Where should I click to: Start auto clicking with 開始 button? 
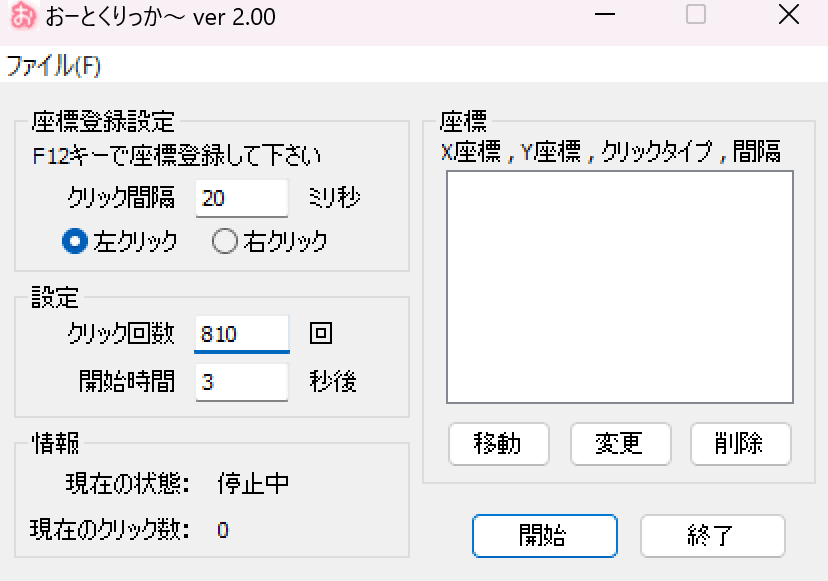click(x=544, y=536)
